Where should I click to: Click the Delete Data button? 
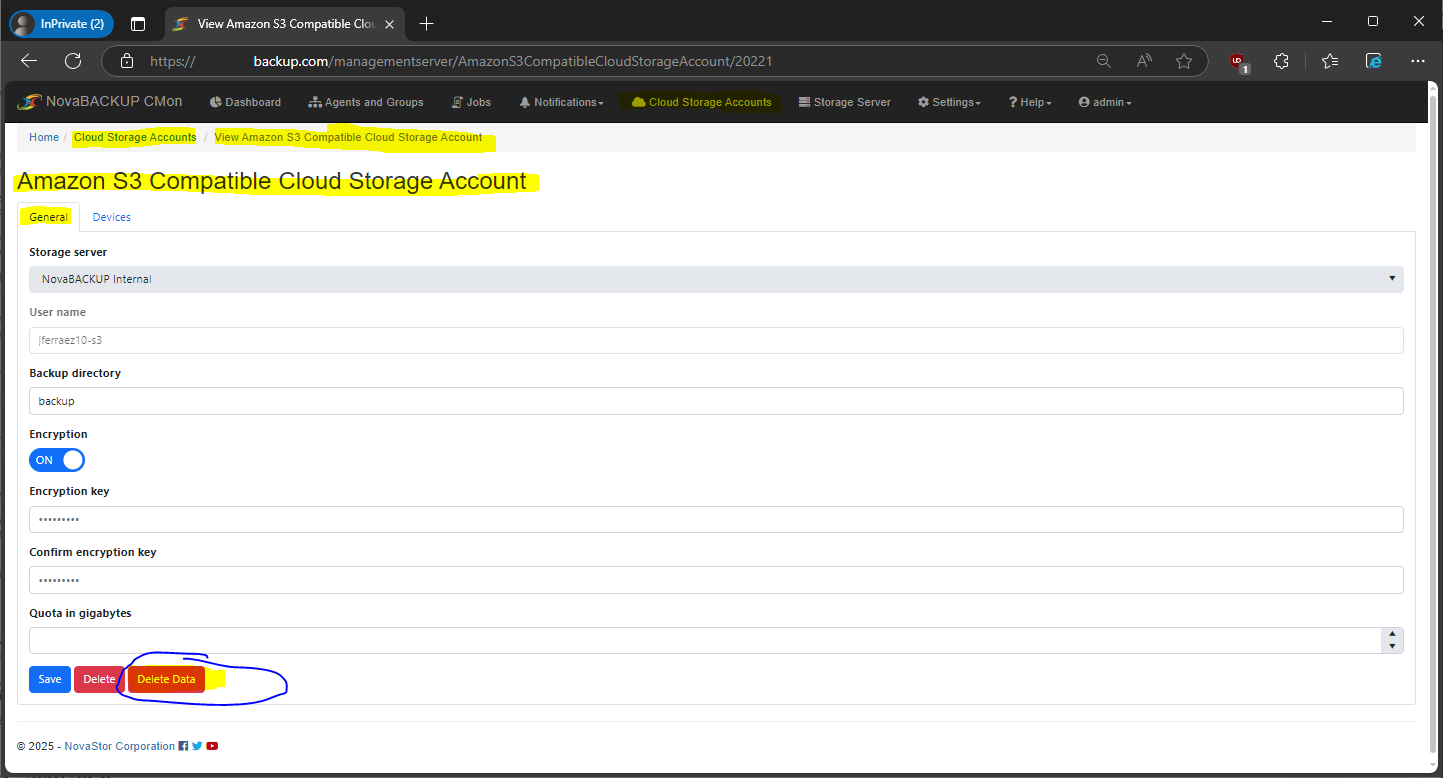pyautogui.click(x=166, y=679)
